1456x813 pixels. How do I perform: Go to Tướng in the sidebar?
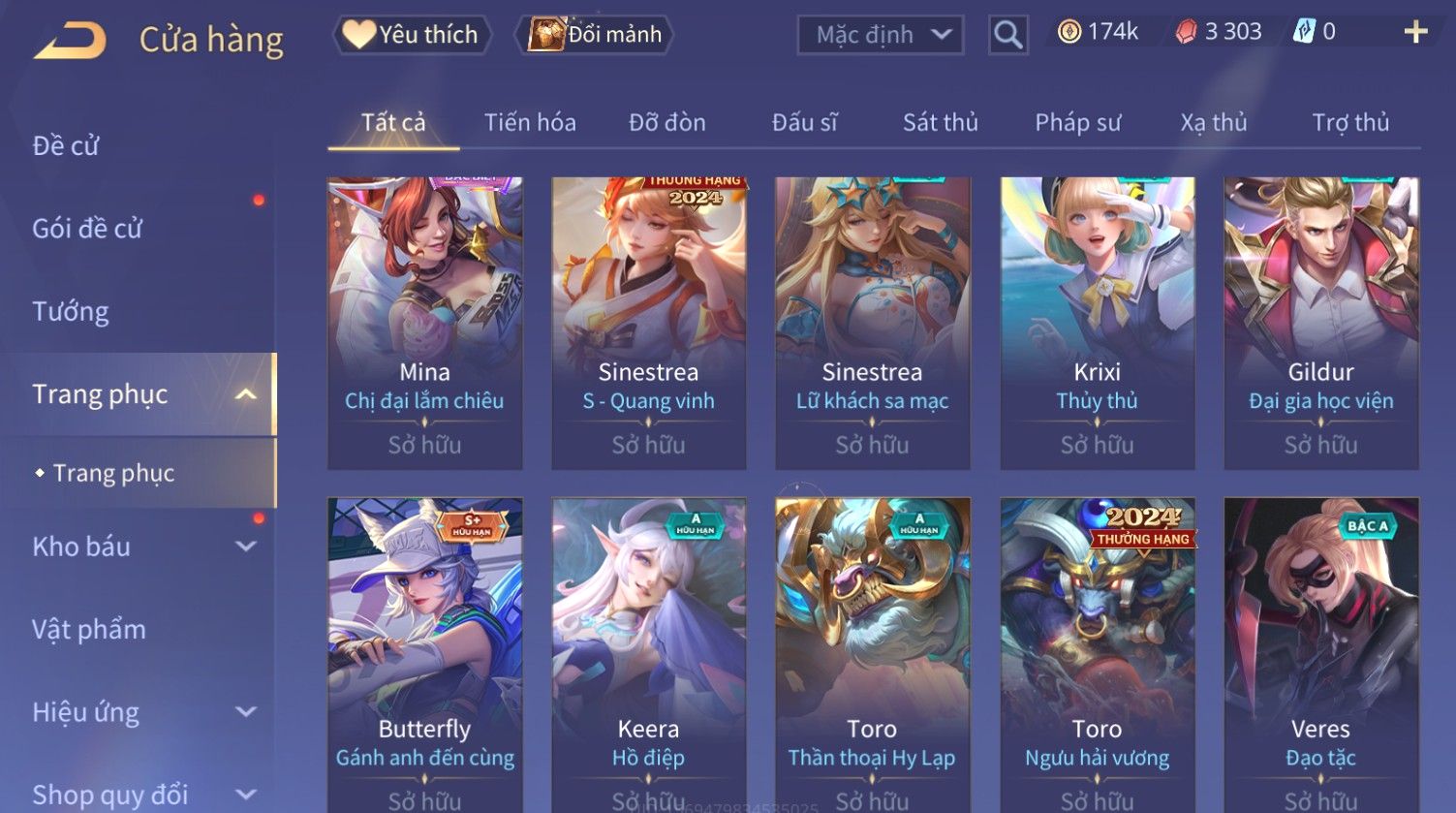(x=71, y=311)
